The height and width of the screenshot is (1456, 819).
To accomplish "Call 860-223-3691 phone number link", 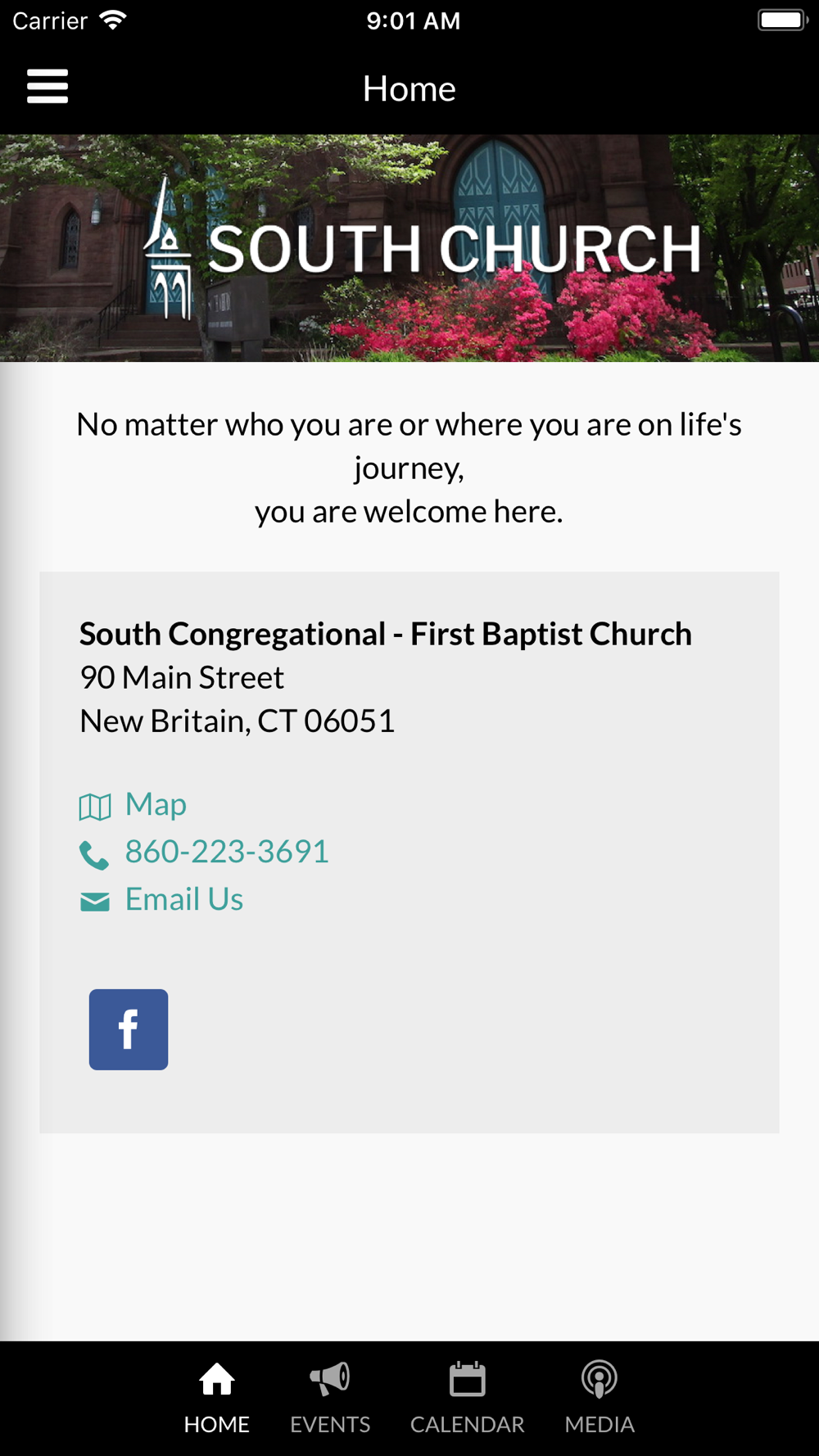I will (x=227, y=852).
